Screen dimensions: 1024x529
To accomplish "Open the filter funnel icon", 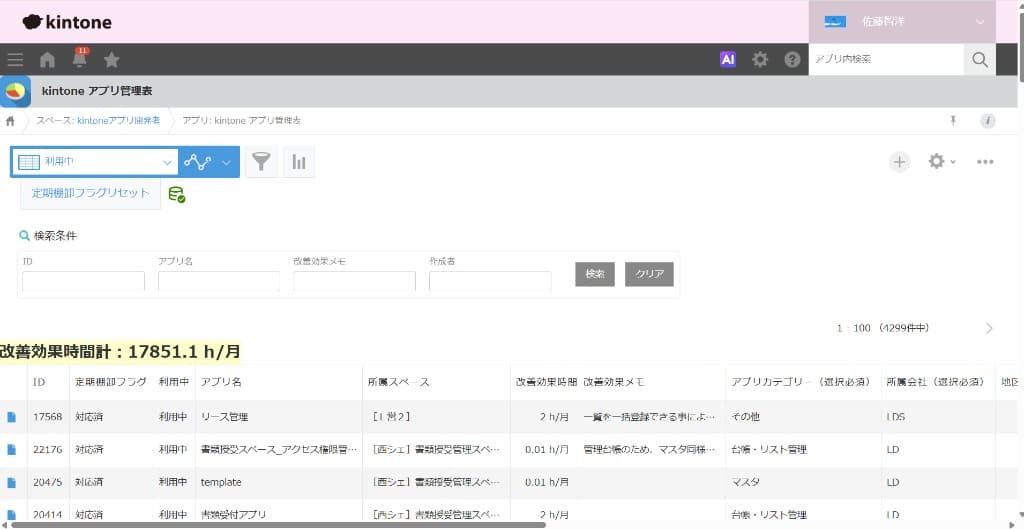I will click(261, 161).
